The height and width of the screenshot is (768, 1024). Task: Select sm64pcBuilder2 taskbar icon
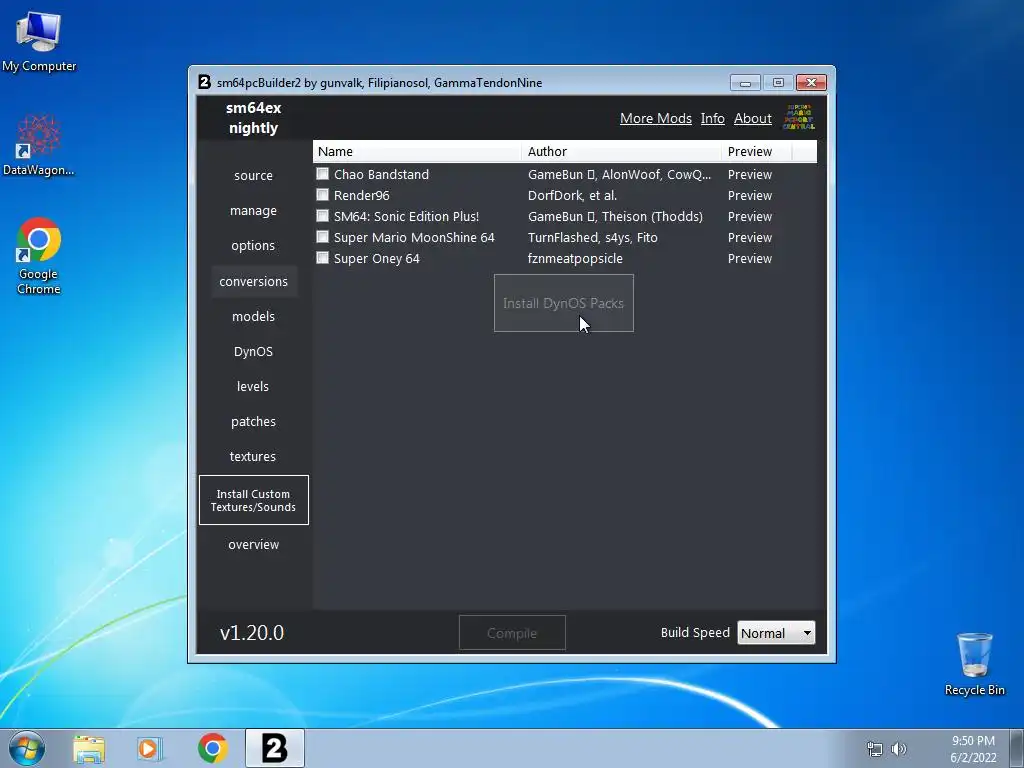275,748
